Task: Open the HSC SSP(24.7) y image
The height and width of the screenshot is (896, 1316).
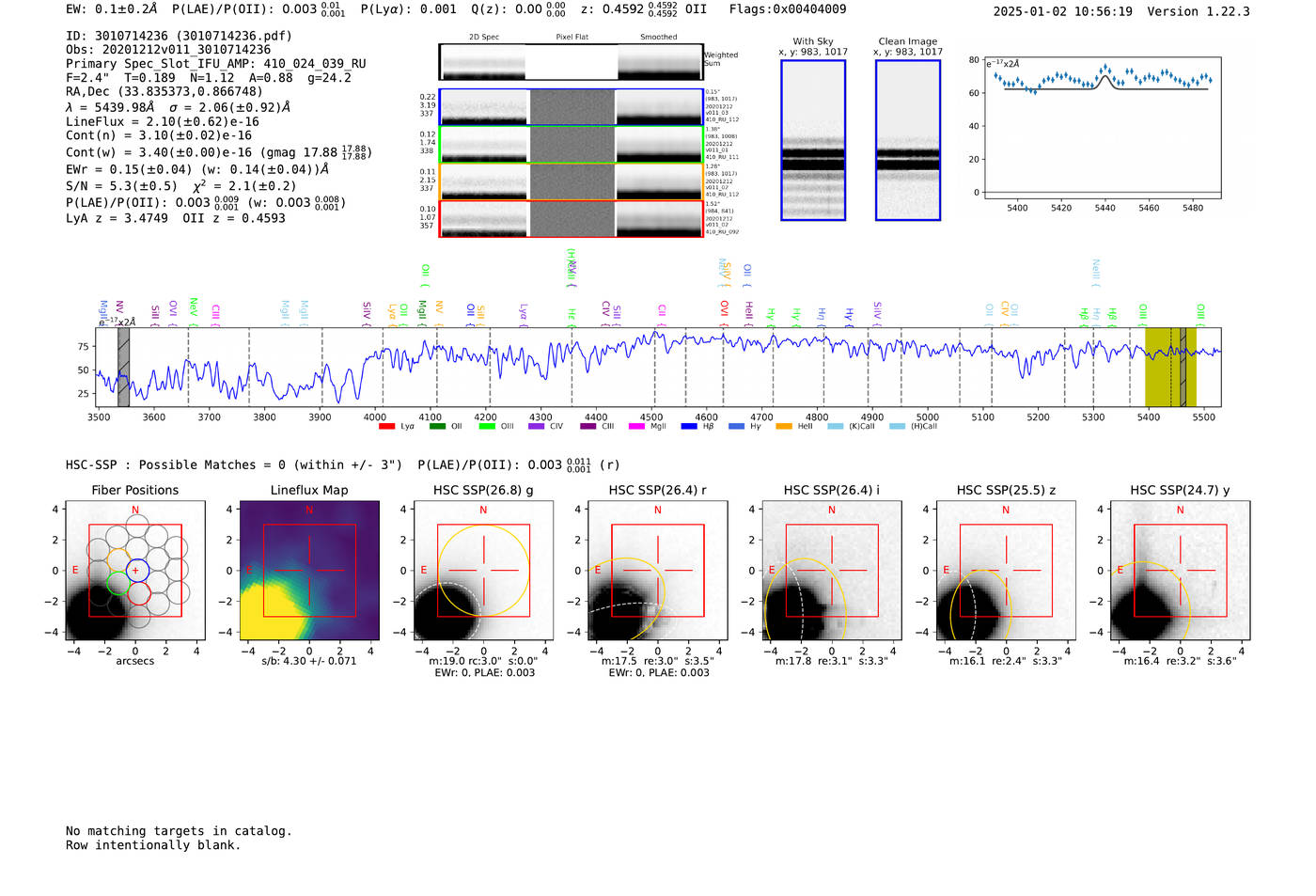Action: pos(1180,571)
